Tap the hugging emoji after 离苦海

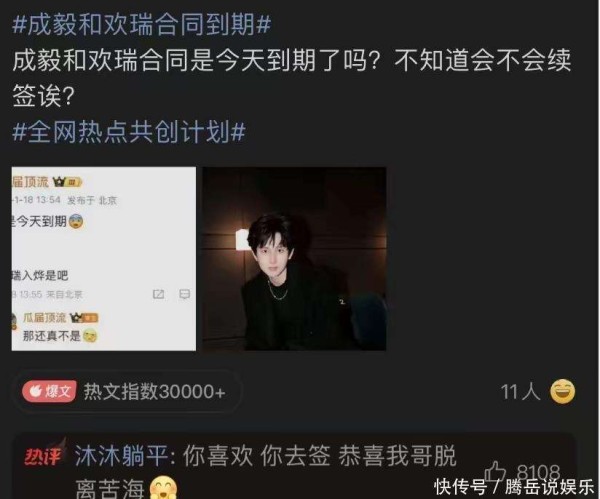pyautogui.click(x=163, y=488)
